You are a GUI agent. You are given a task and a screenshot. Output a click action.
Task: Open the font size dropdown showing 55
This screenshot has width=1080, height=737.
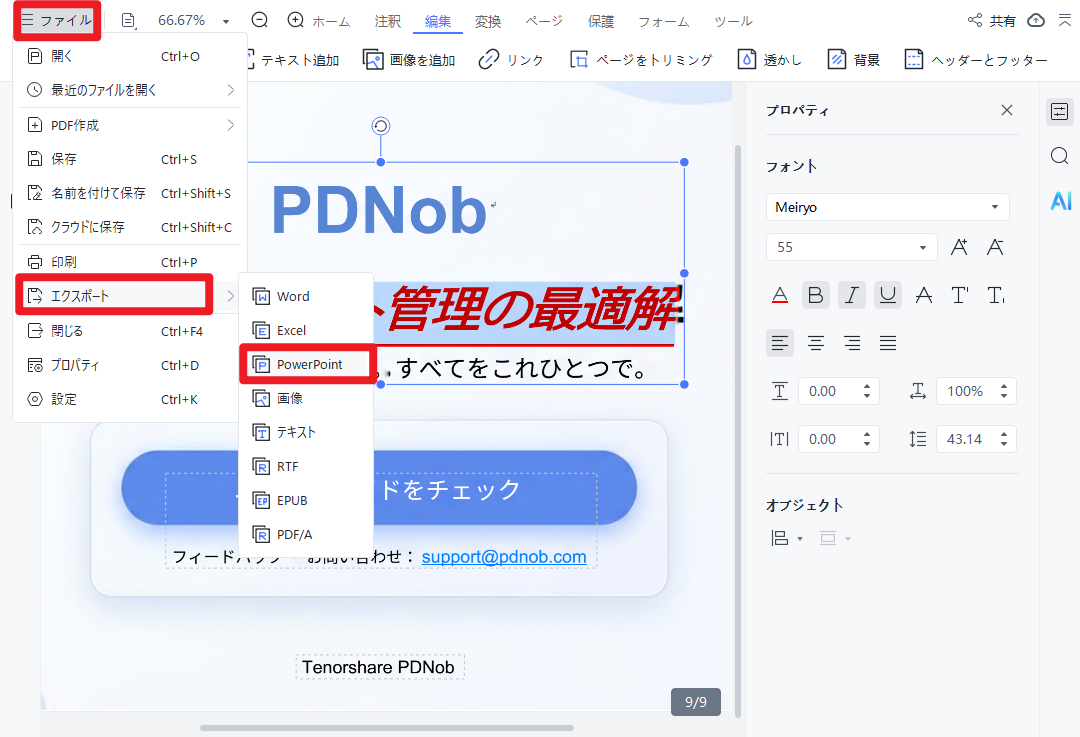(x=851, y=246)
